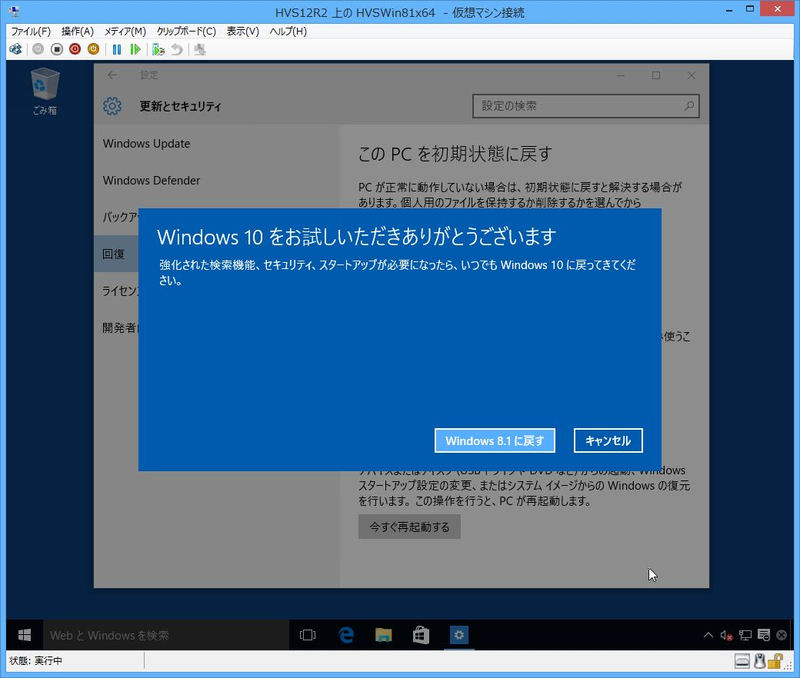Open the ファイル(F) menu
Screen dimensions: 800x678
coord(31,32)
